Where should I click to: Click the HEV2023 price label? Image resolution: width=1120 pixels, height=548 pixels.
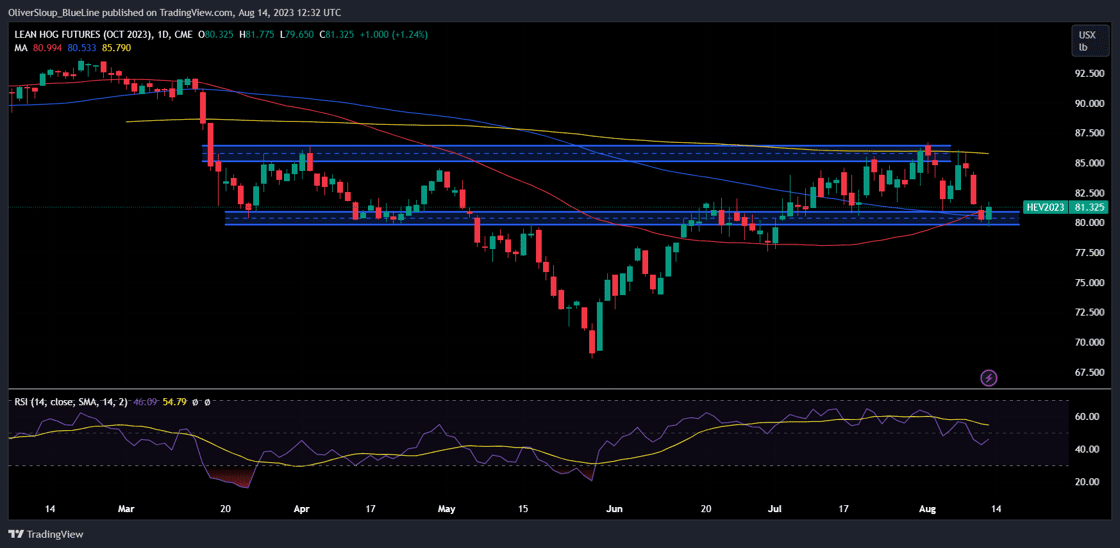coord(1046,208)
